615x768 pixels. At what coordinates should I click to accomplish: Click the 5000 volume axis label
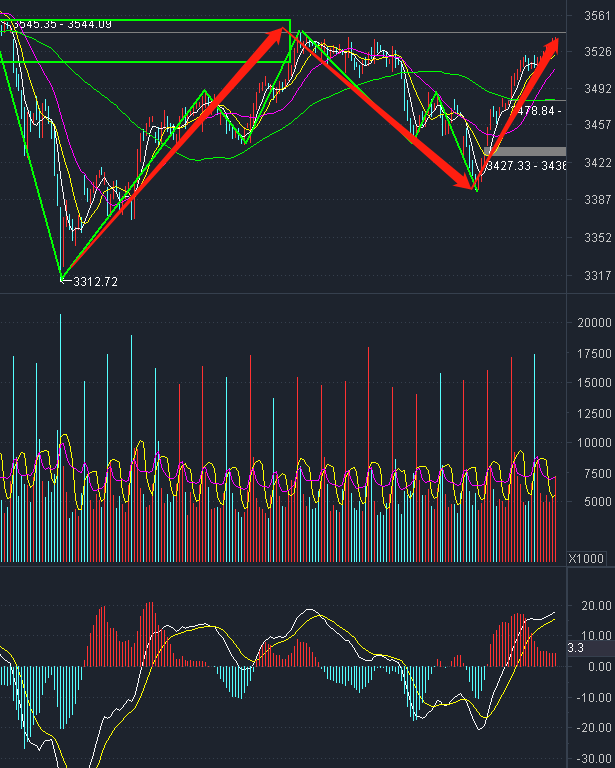[x=597, y=502]
